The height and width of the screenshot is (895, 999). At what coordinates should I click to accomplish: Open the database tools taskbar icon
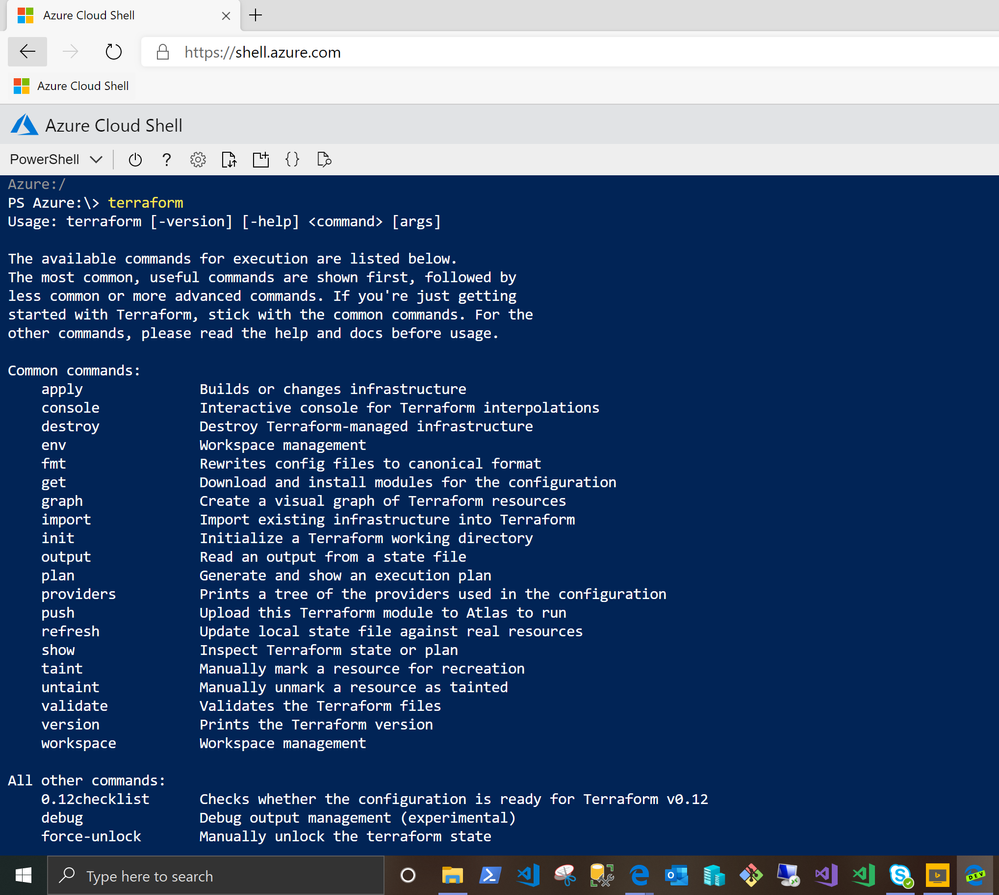(x=601, y=876)
